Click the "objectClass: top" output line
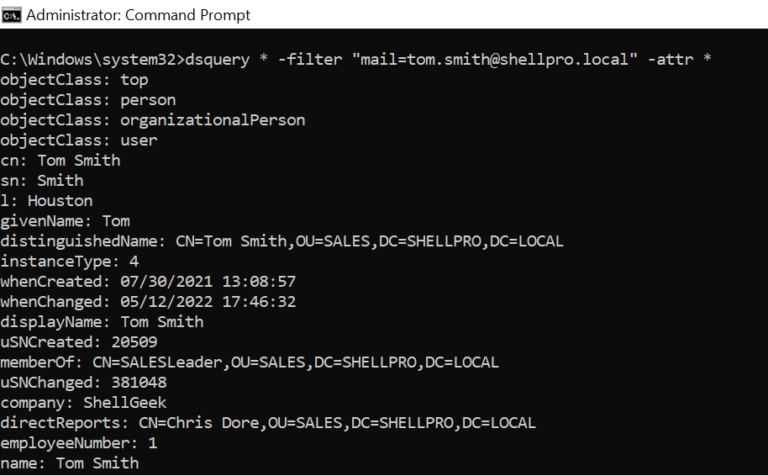 [x=73, y=79]
